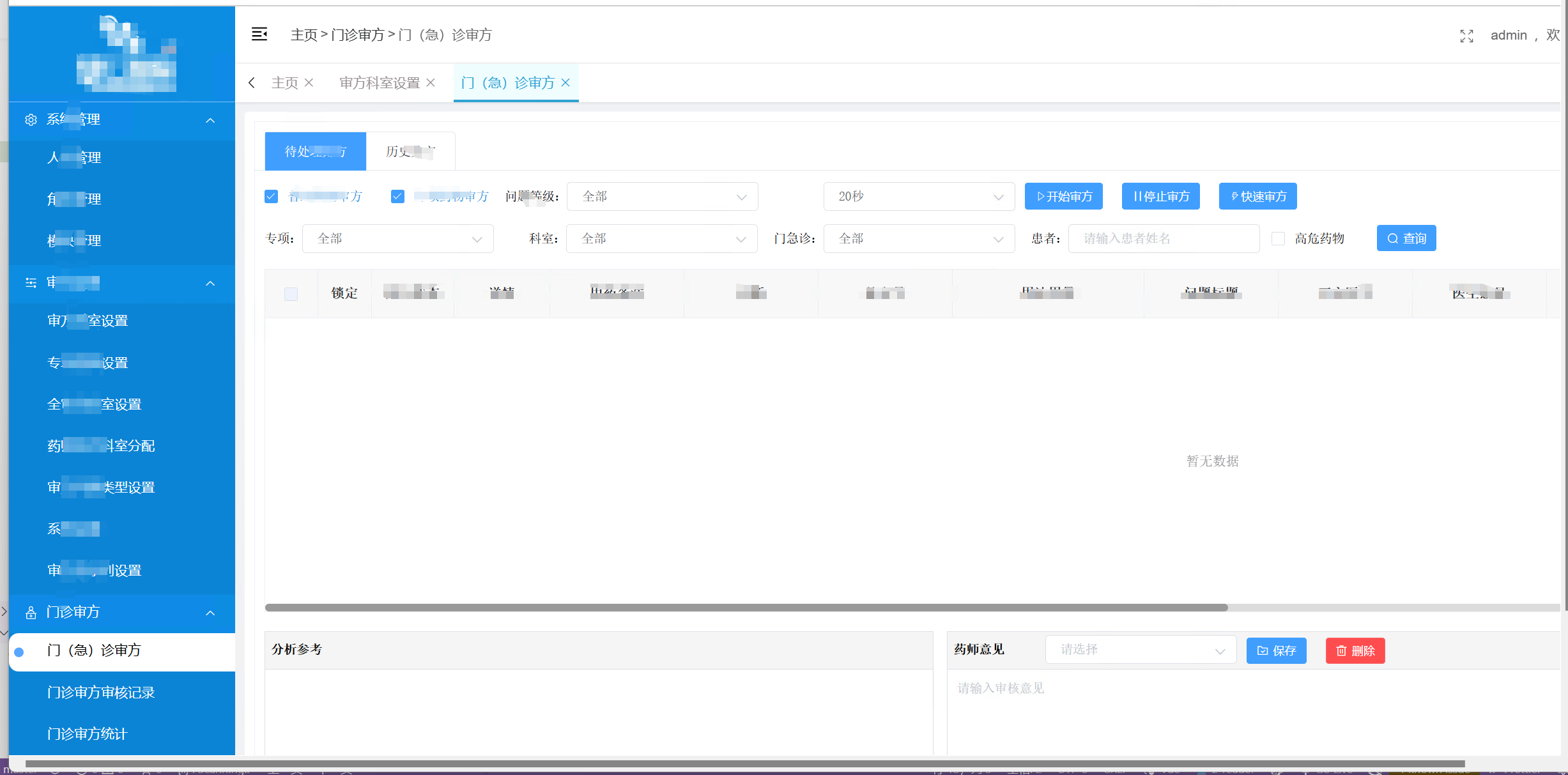Collapse the first sidebar menu group chevron
Viewport: 1568px width, 775px height.
pyautogui.click(x=210, y=120)
